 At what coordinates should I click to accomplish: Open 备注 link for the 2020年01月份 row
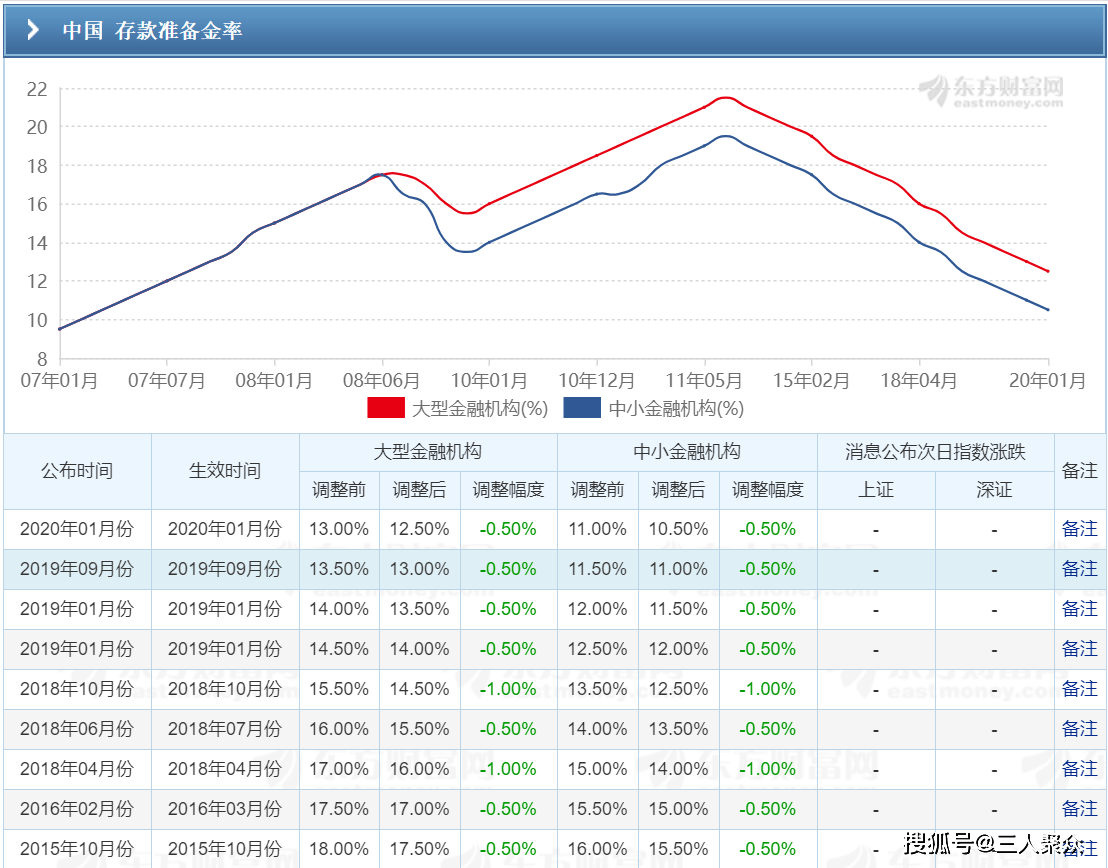pyautogui.click(x=1079, y=529)
